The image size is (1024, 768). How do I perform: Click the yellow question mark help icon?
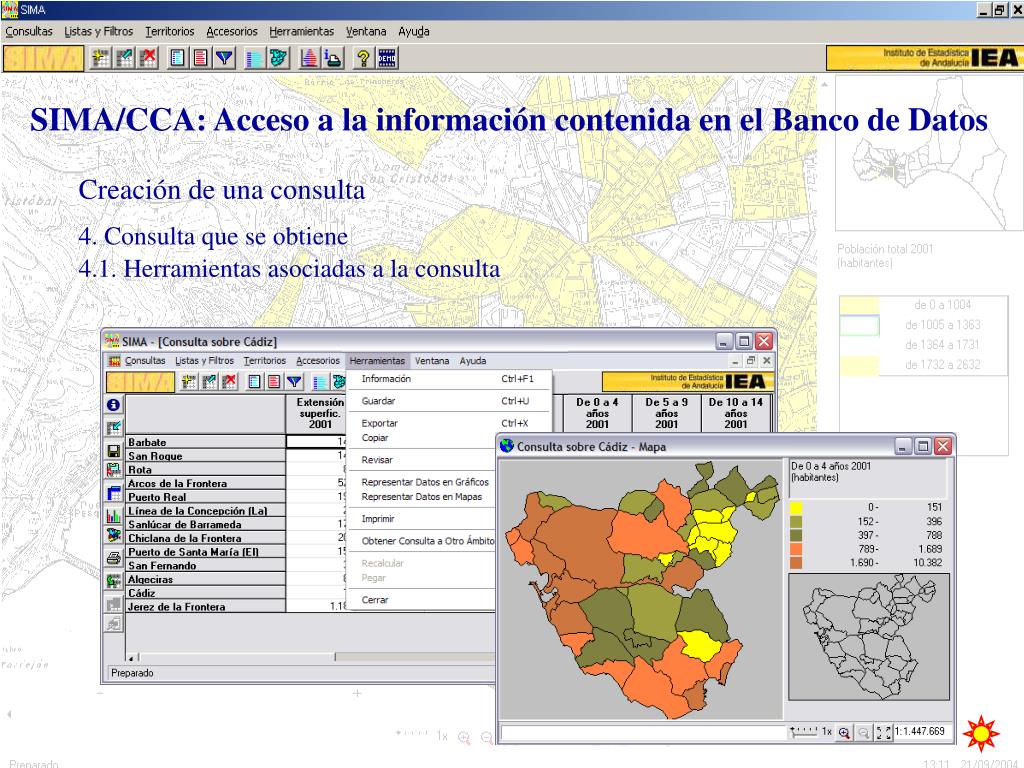(363, 58)
